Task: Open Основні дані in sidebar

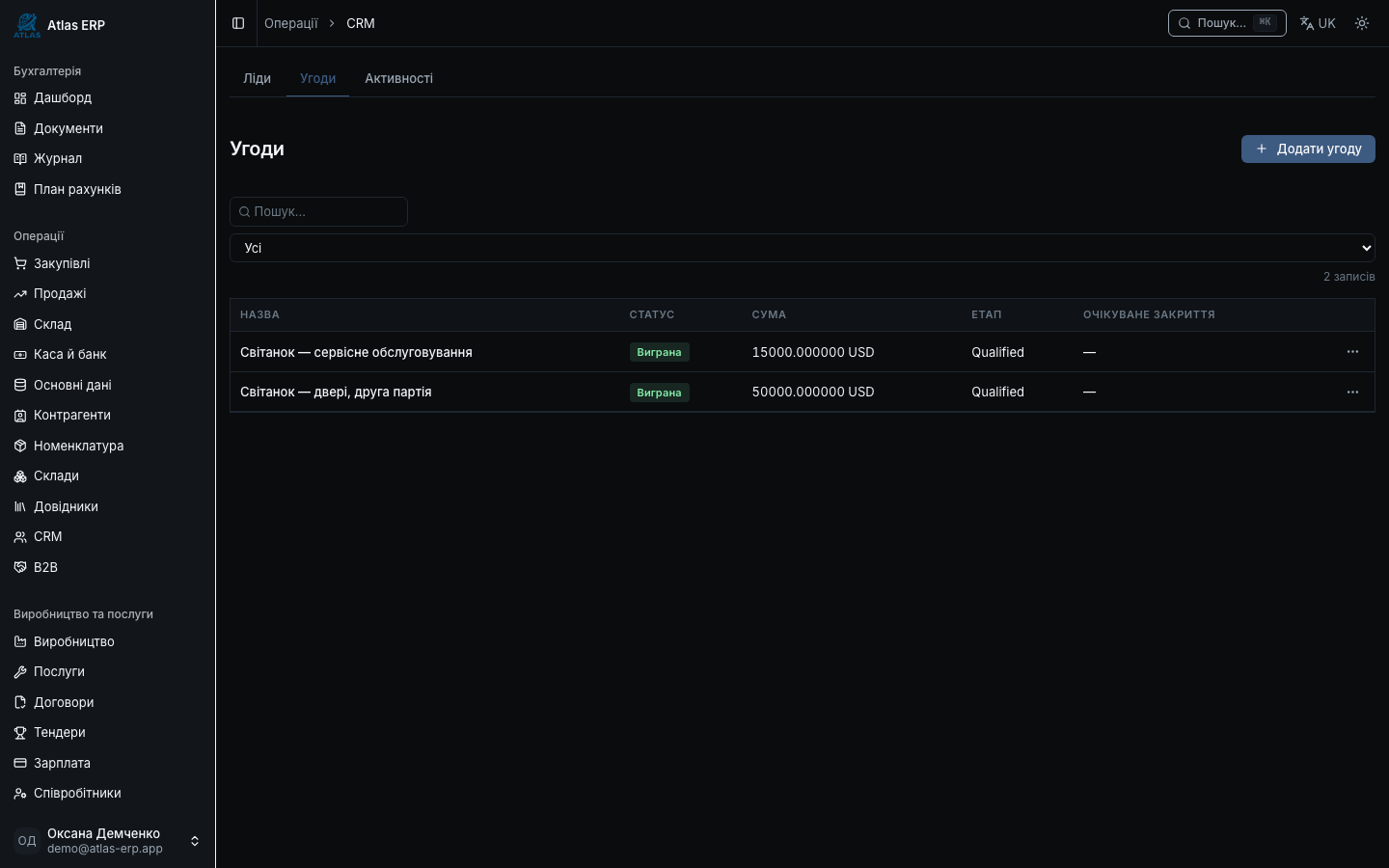Action: coord(107,385)
